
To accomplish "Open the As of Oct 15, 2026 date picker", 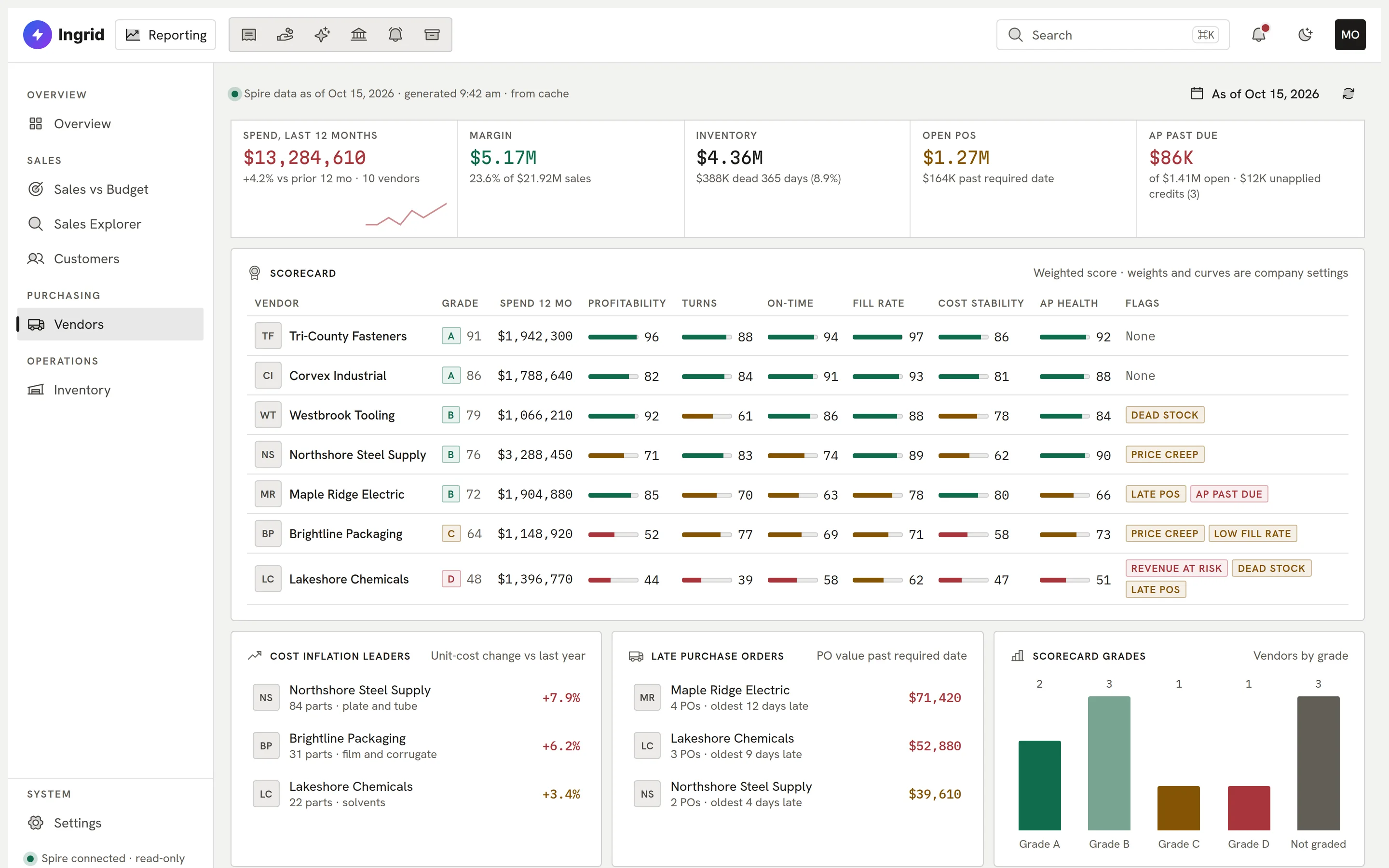I will [1255, 94].
